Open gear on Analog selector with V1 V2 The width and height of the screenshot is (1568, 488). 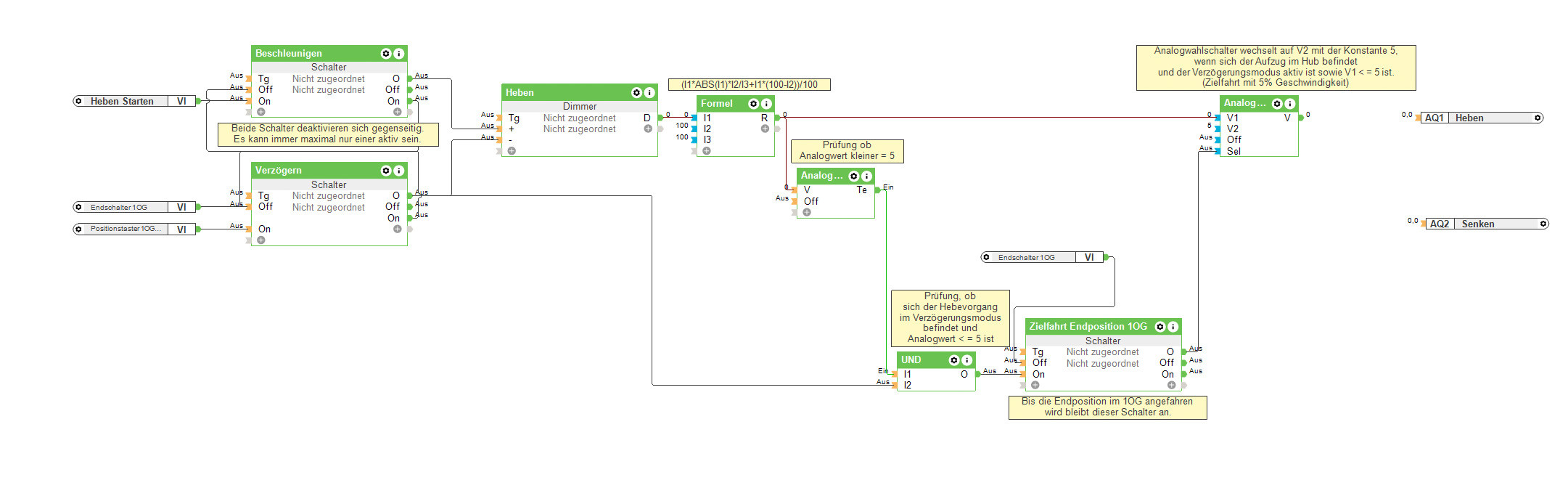pyautogui.click(x=1277, y=104)
